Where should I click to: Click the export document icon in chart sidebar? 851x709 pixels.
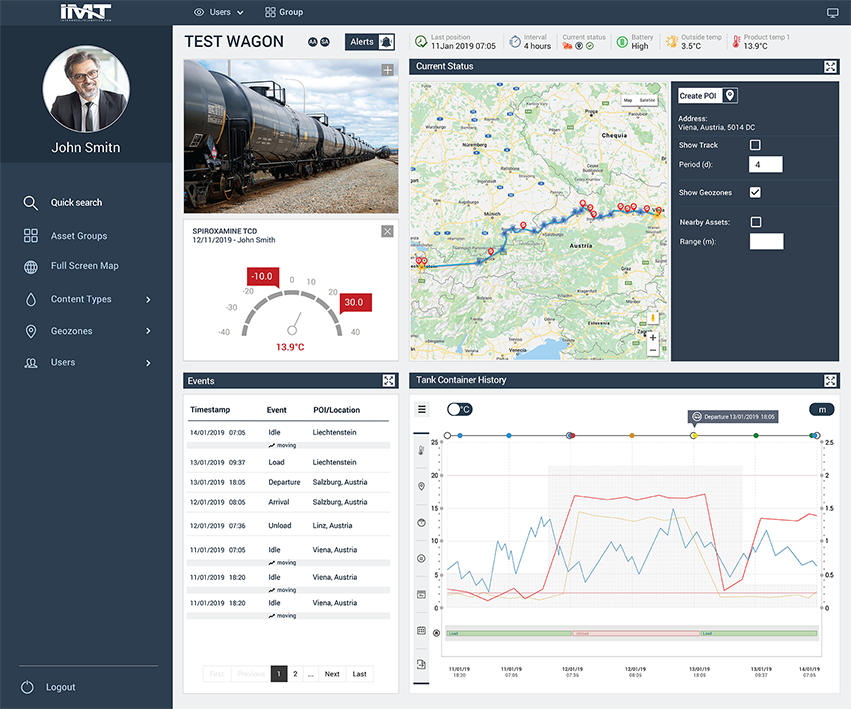click(421, 664)
